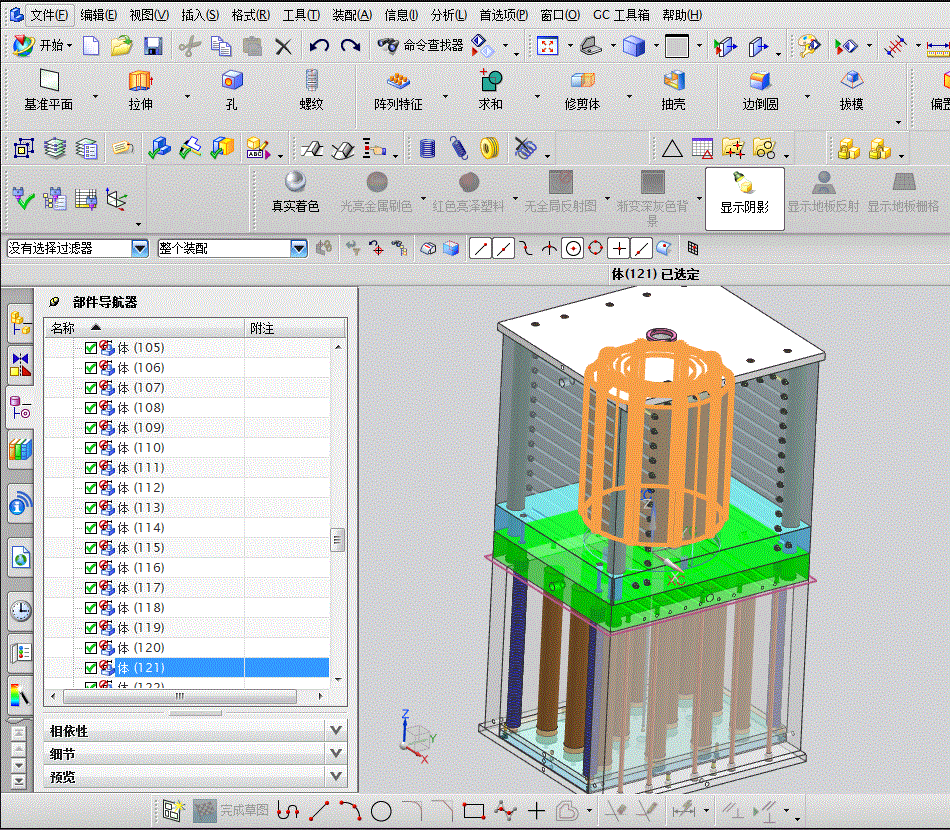Open the selection filter dropdown (没有选择过滤器)
The height and width of the screenshot is (830, 950).
[x=140, y=248]
